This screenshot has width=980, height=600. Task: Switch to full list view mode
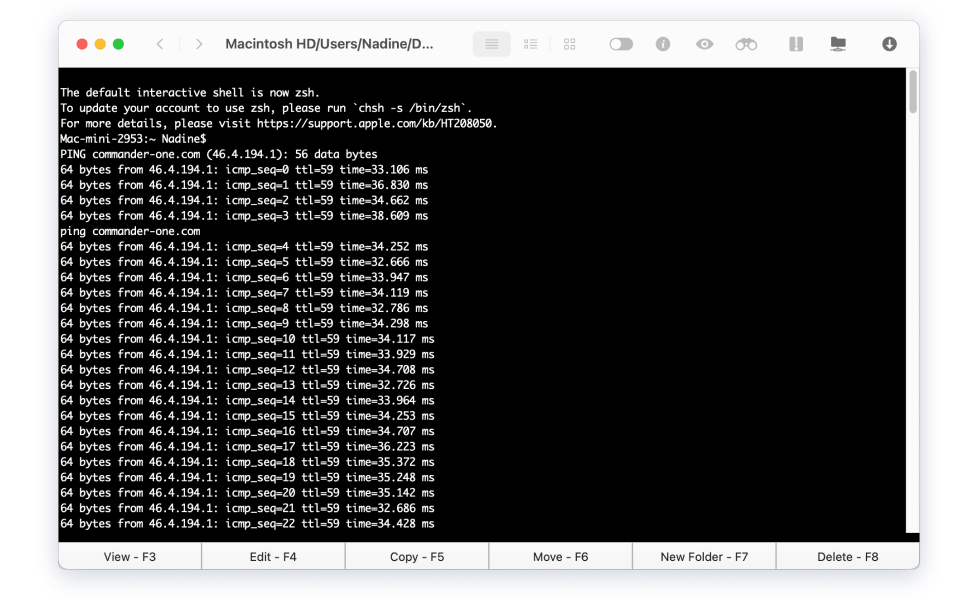[491, 44]
